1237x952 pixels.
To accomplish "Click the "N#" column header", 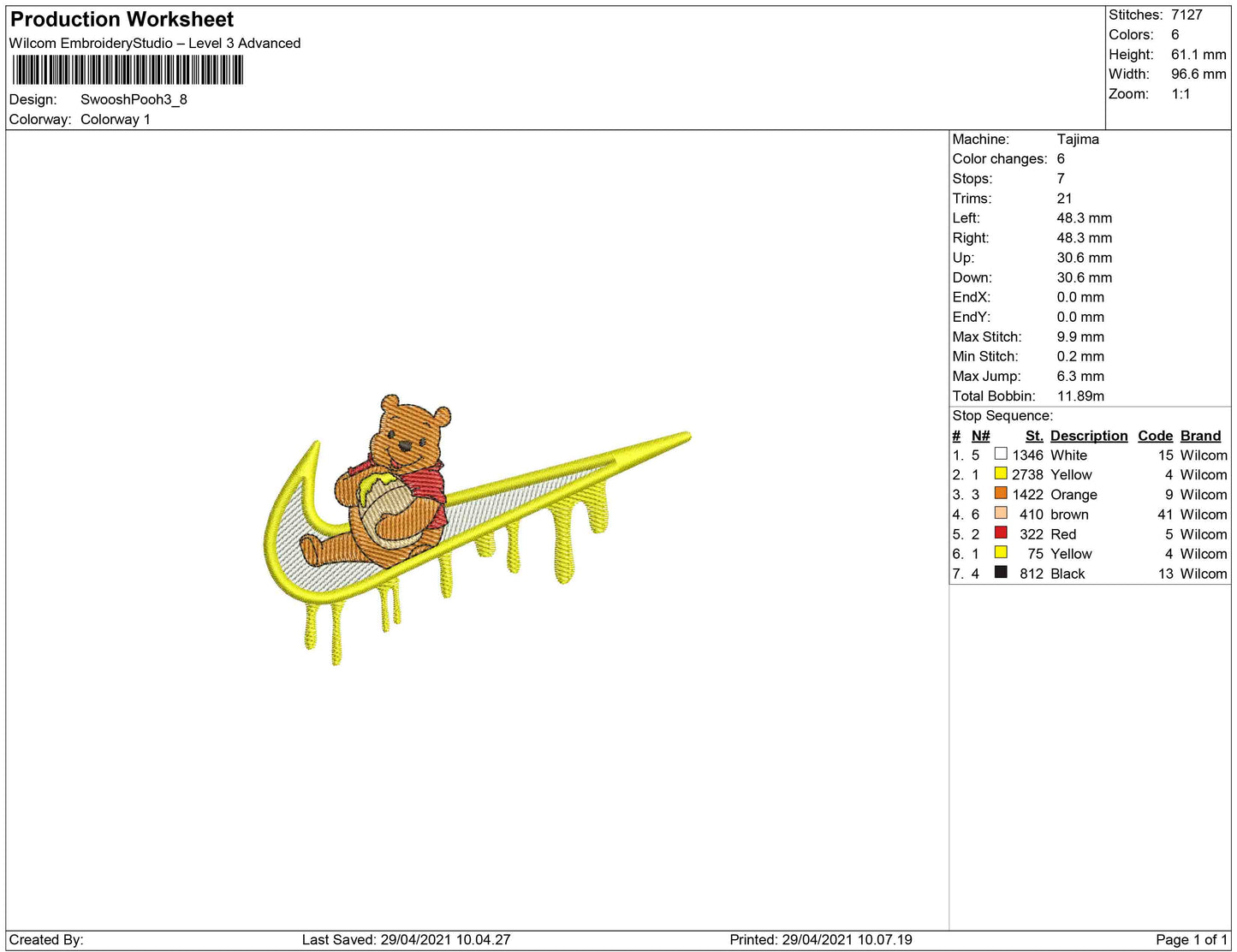I will pyautogui.click(x=980, y=436).
